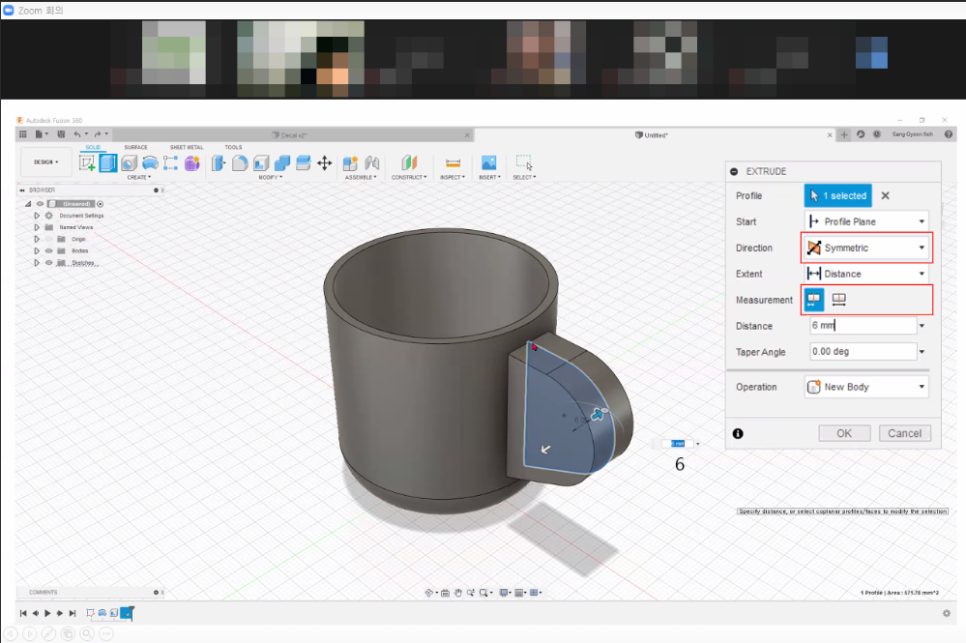This screenshot has width=966, height=643.
Task: Select the Press Pull tool
Action: (x=218, y=163)
